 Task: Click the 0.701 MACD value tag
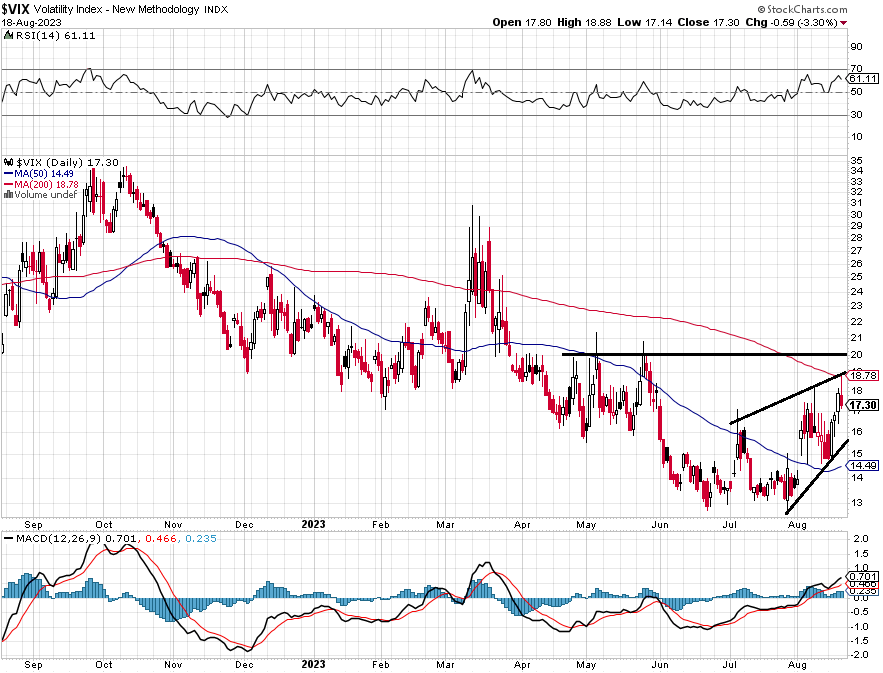tap(862, 576)
